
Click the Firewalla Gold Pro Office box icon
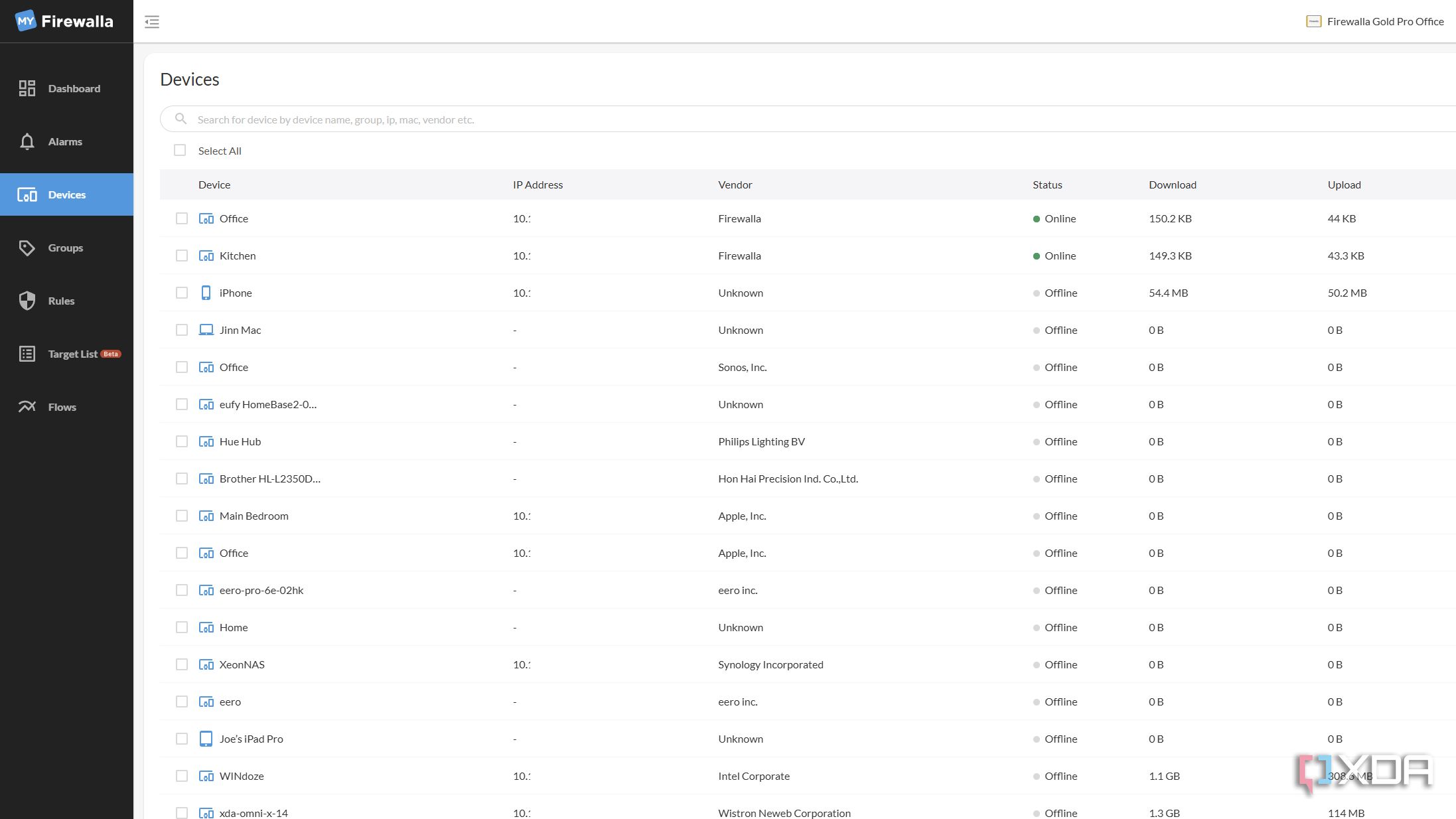tap(1313, 22)
